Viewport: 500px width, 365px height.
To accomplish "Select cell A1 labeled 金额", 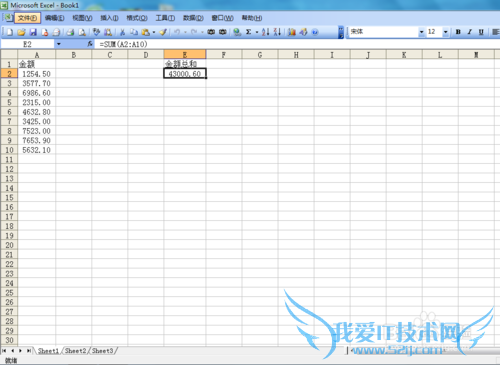I will click(37, 64).
